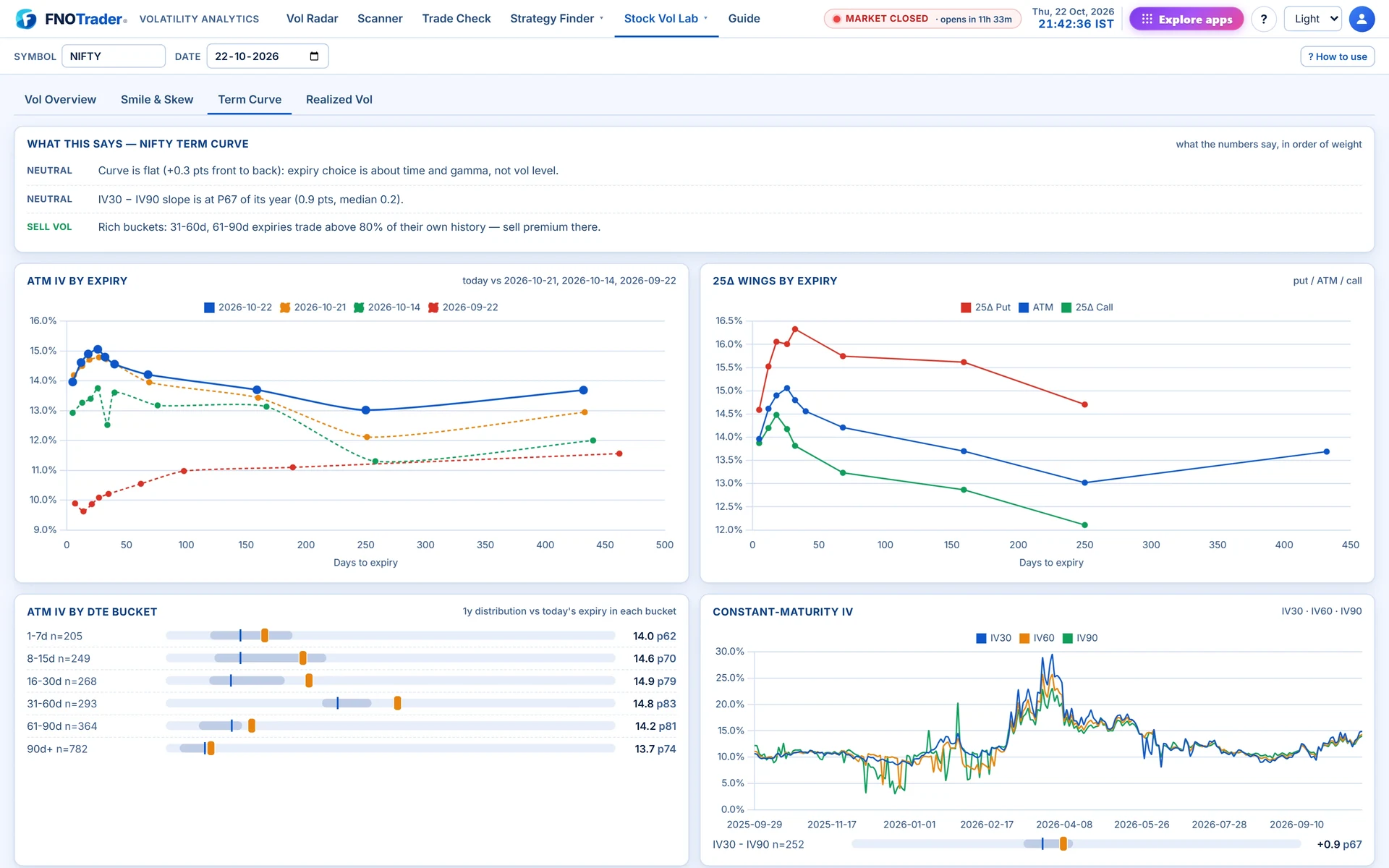Expand the Stock Vol Lab menu

666,19
